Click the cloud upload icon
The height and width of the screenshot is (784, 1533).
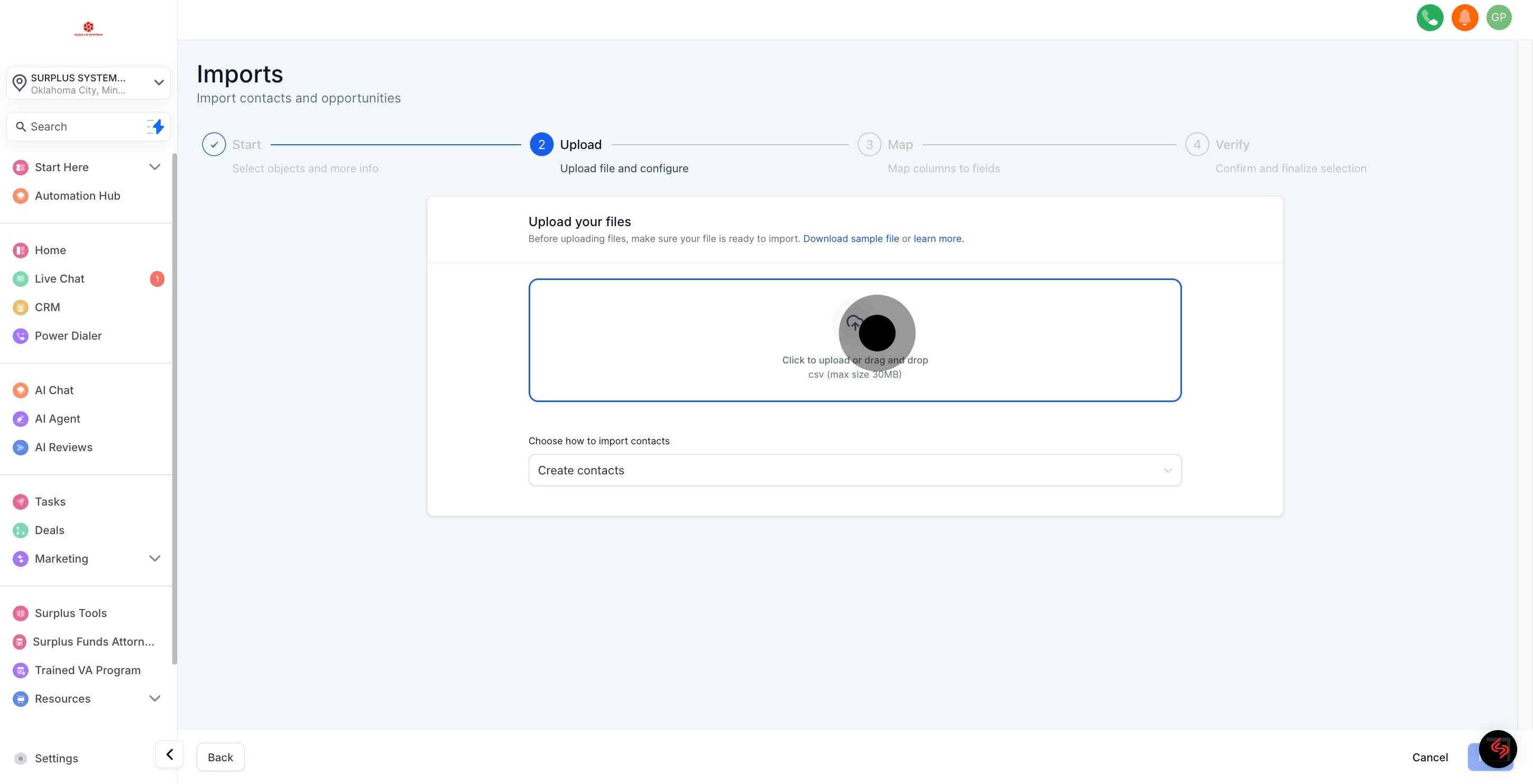pyautogui.click(x=855, y=323)
